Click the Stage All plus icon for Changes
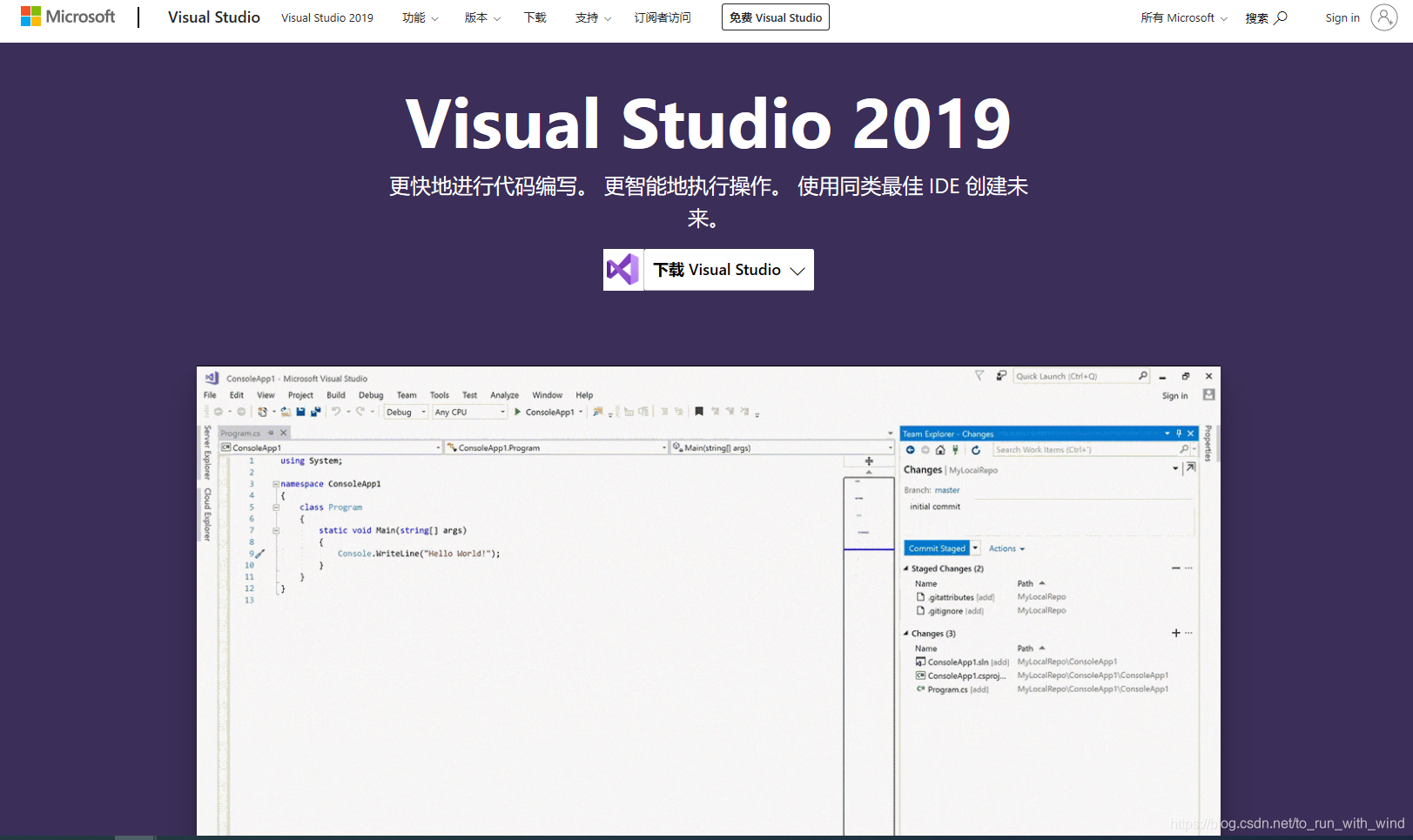The image size is (1413, 840). tap(1176, 633)
